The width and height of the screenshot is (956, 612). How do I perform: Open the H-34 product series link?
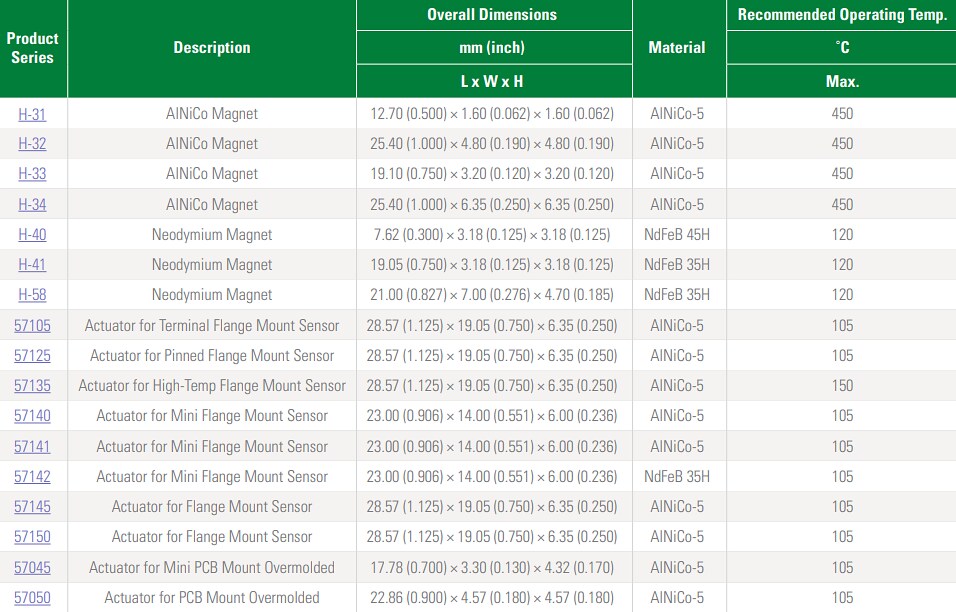32,204
